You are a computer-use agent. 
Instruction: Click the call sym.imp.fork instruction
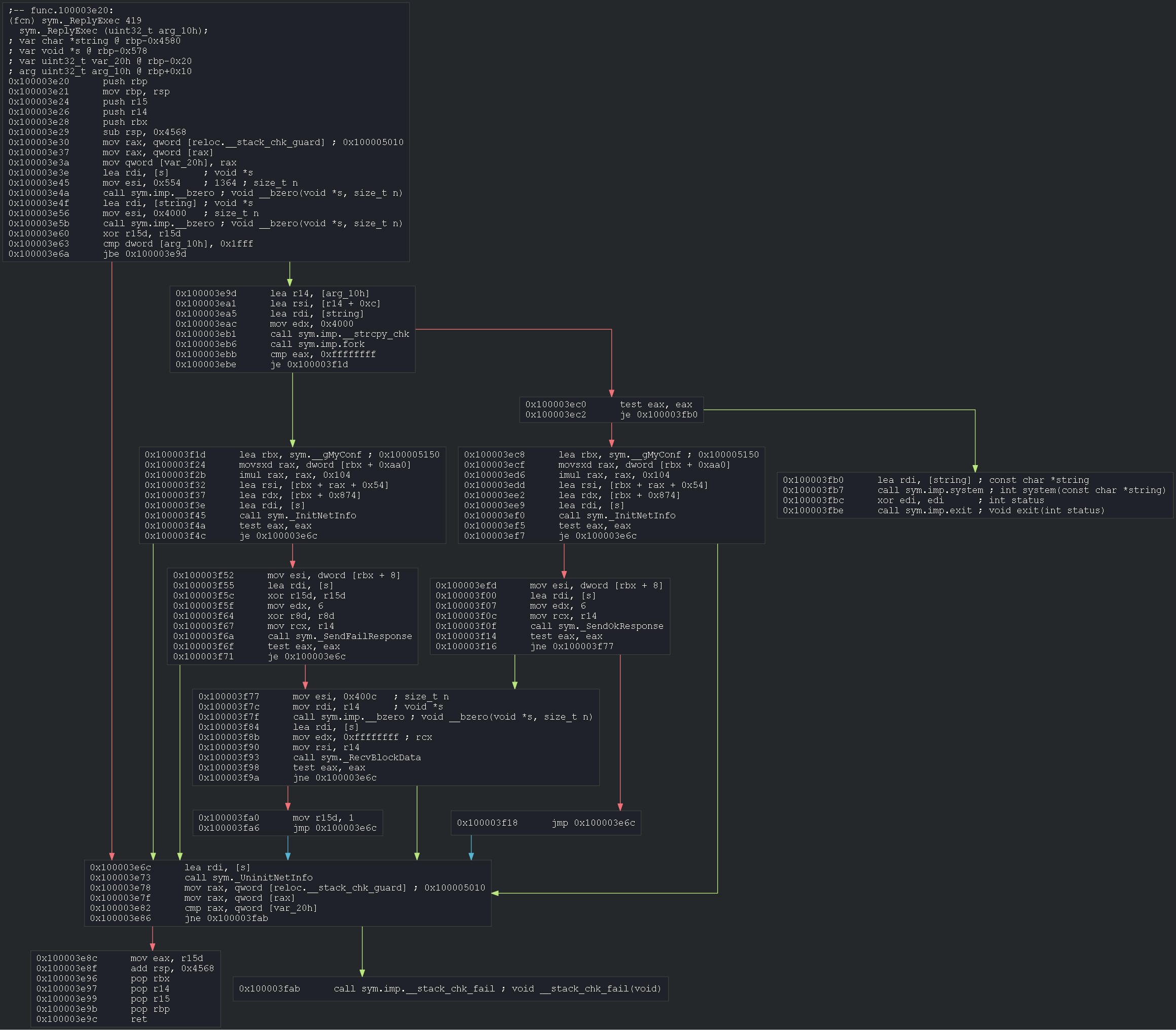point(317,344)
